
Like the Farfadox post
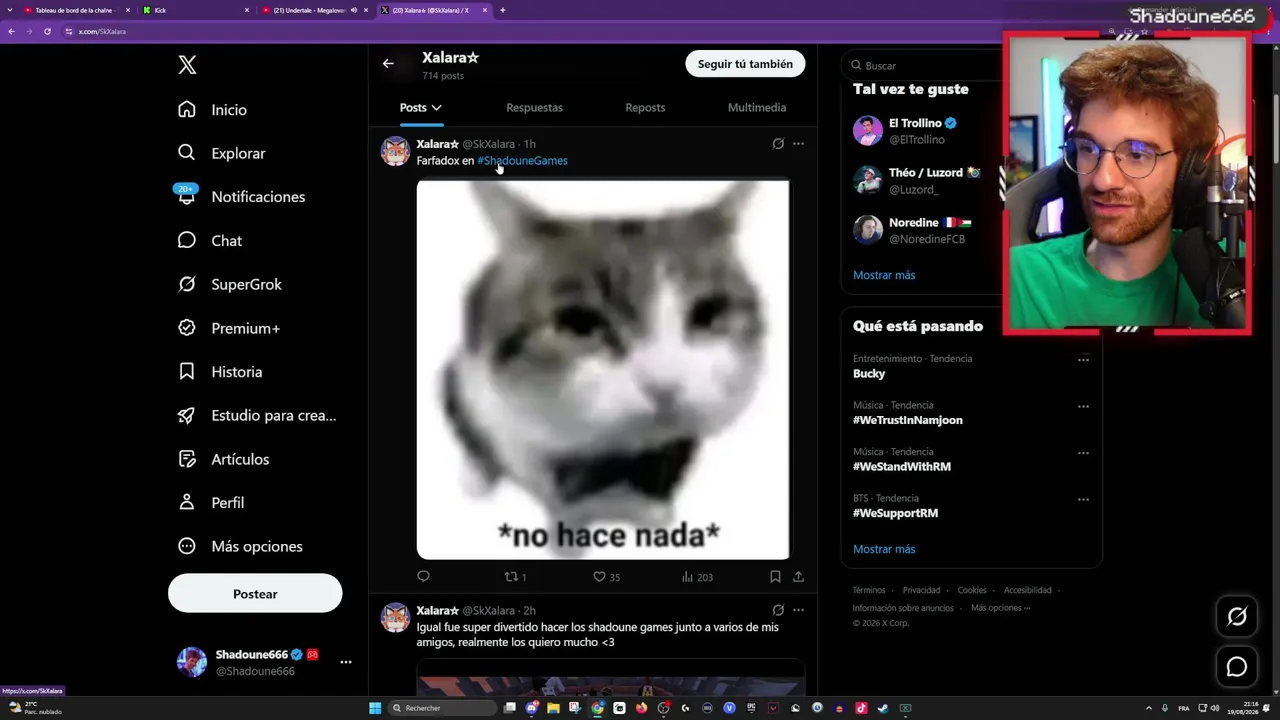pos(607,577)
